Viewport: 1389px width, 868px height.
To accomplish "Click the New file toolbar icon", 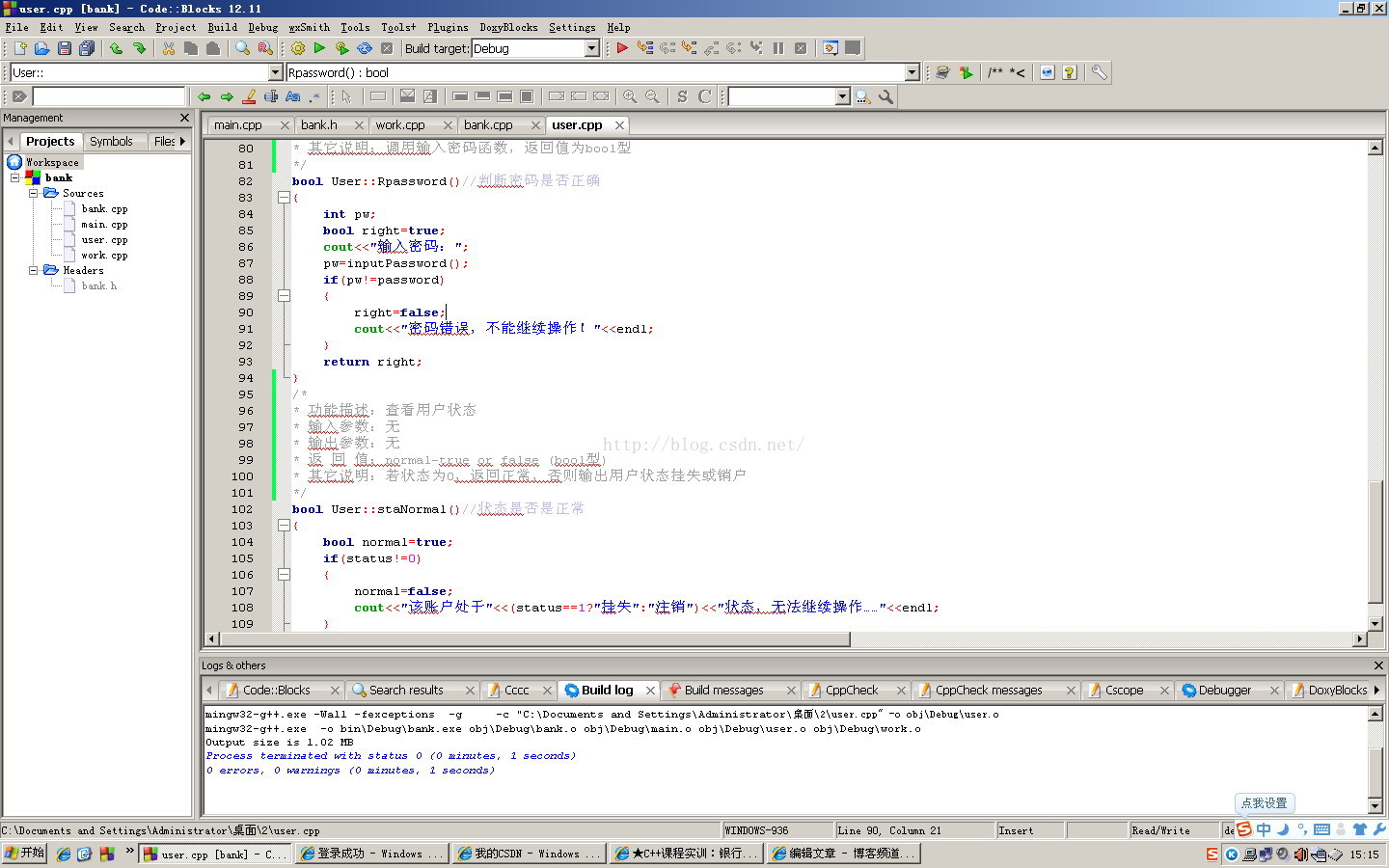I will point(19,48).
